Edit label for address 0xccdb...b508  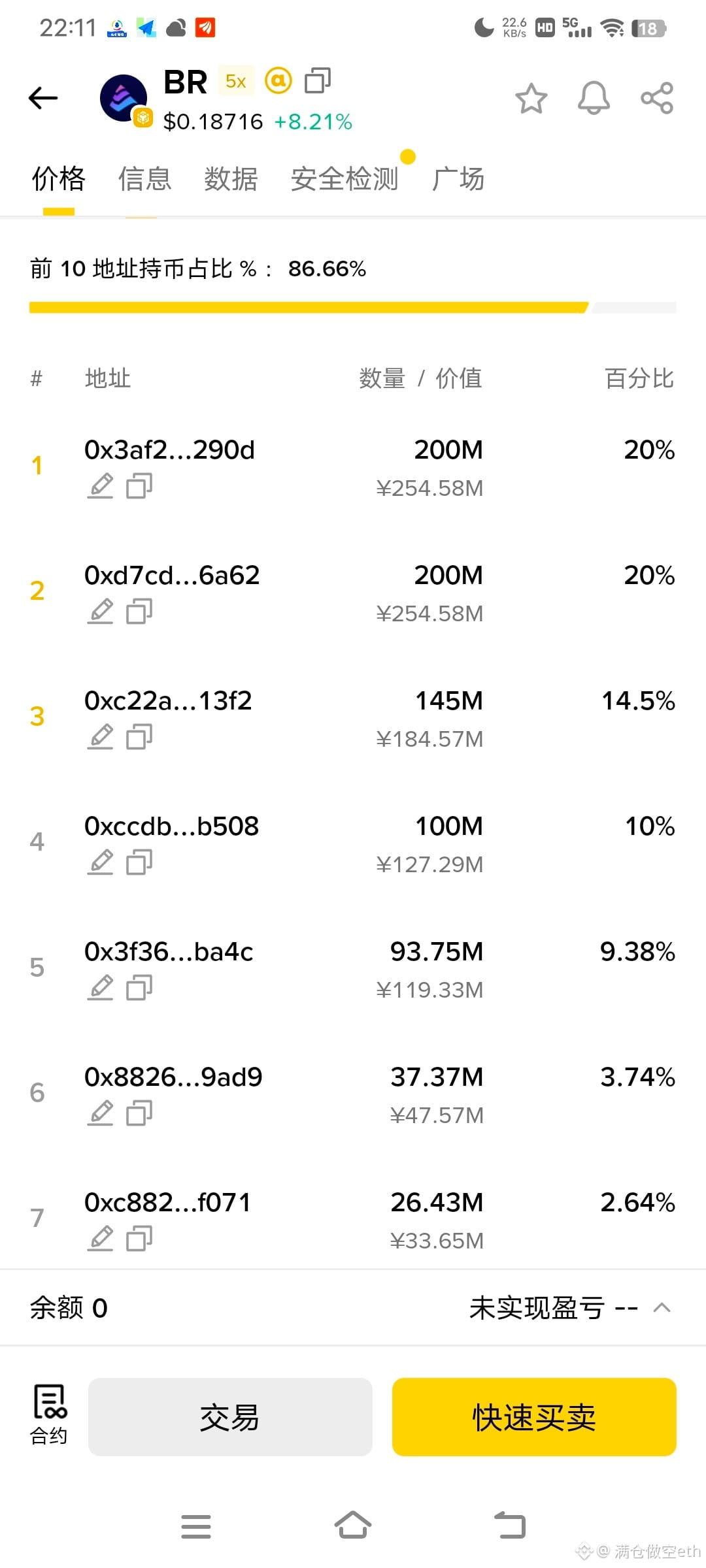(x=101, y=862)
